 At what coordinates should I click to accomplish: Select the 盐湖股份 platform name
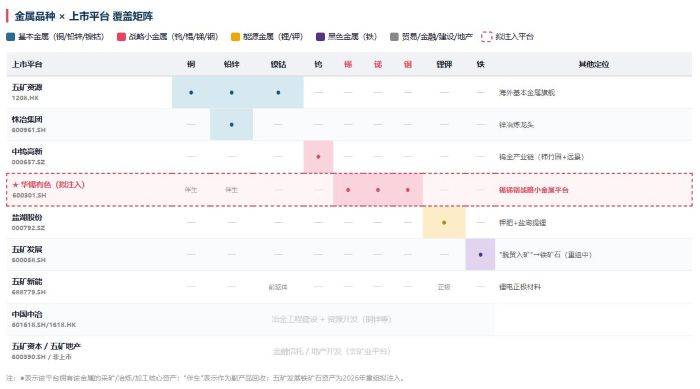click(27, 217)
